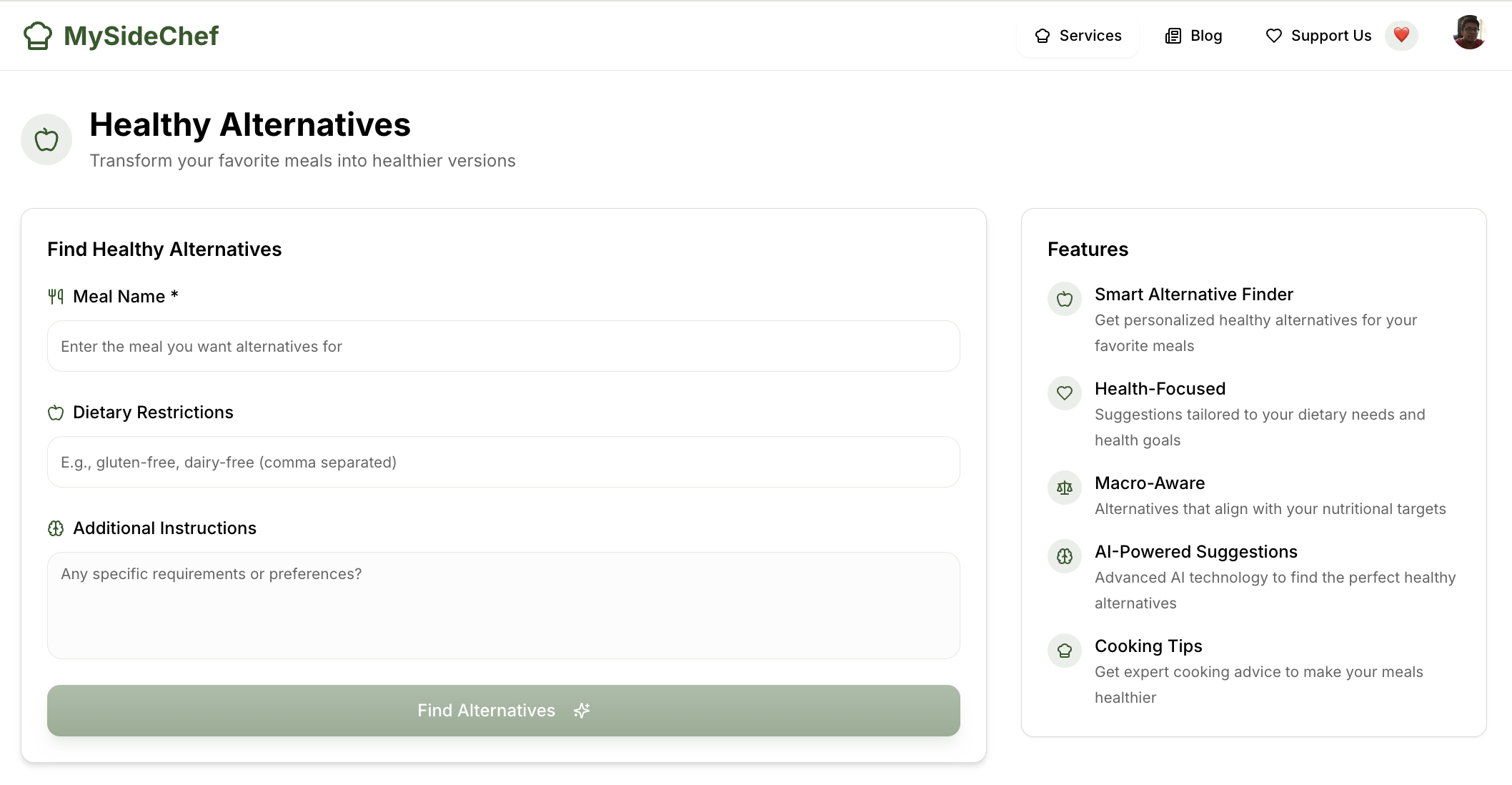Image resolution: width=1512 pixels, height=785 pixels.
Task: Open the user profile avatar
Action: [x=1469, y=33]
